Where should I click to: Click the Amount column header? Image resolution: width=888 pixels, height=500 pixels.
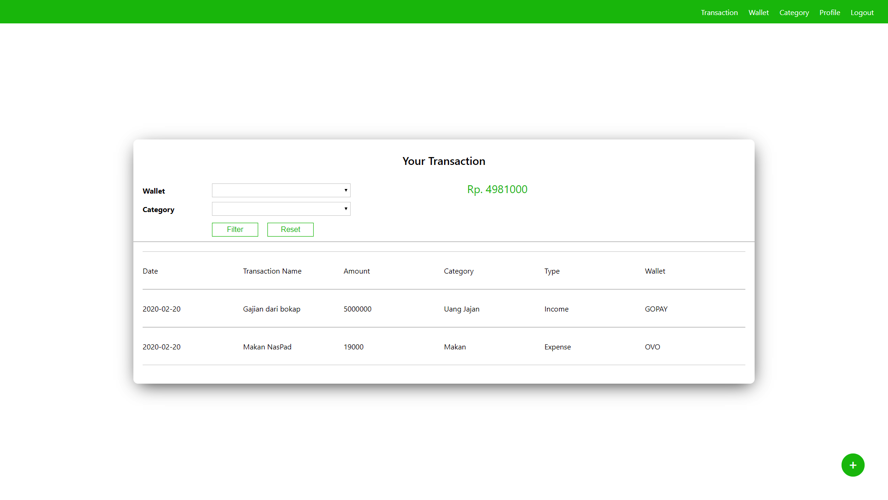pyautogui.click(x=356, y=271)
